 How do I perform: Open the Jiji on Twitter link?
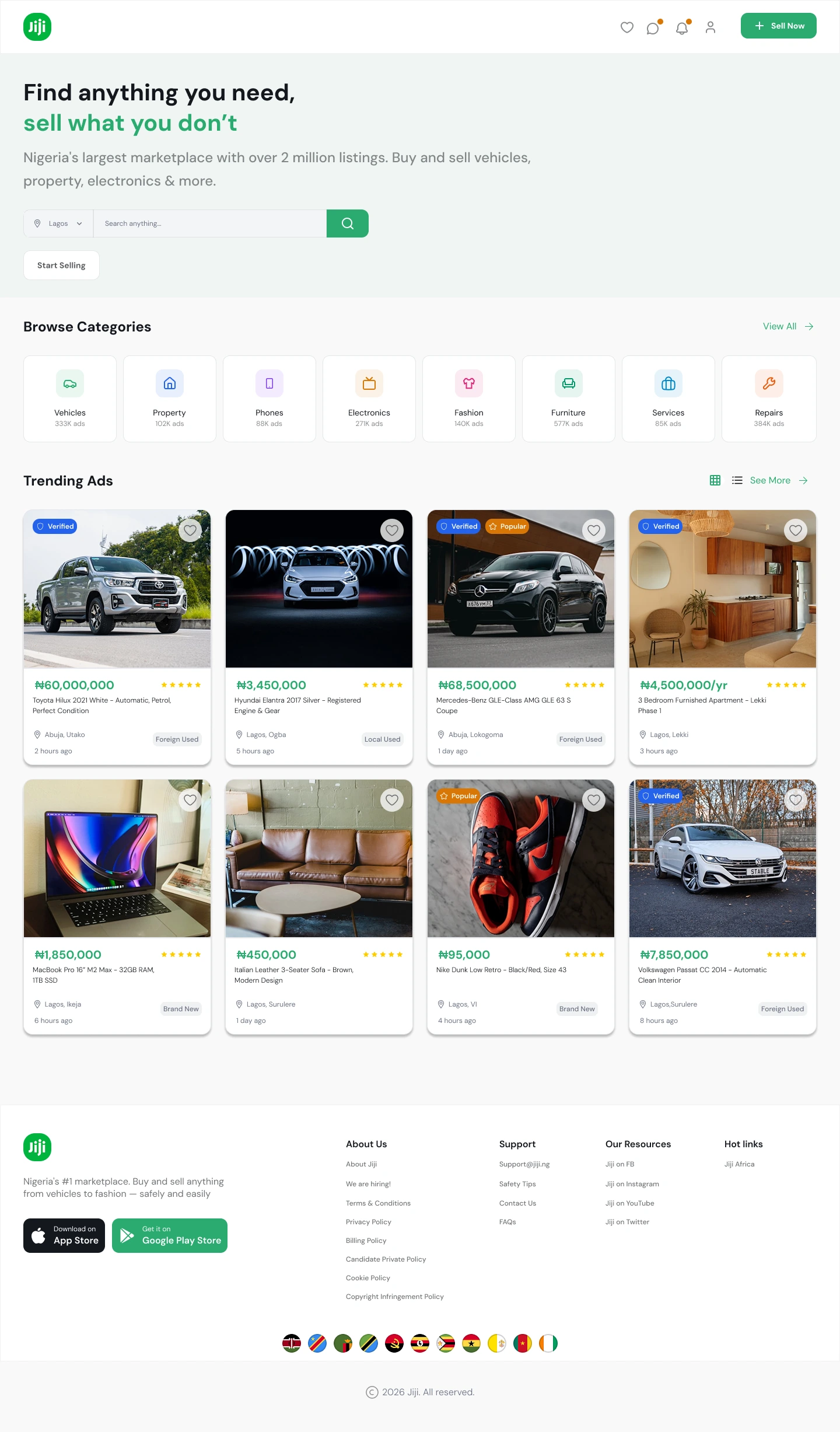click(x=627, y=1222)
